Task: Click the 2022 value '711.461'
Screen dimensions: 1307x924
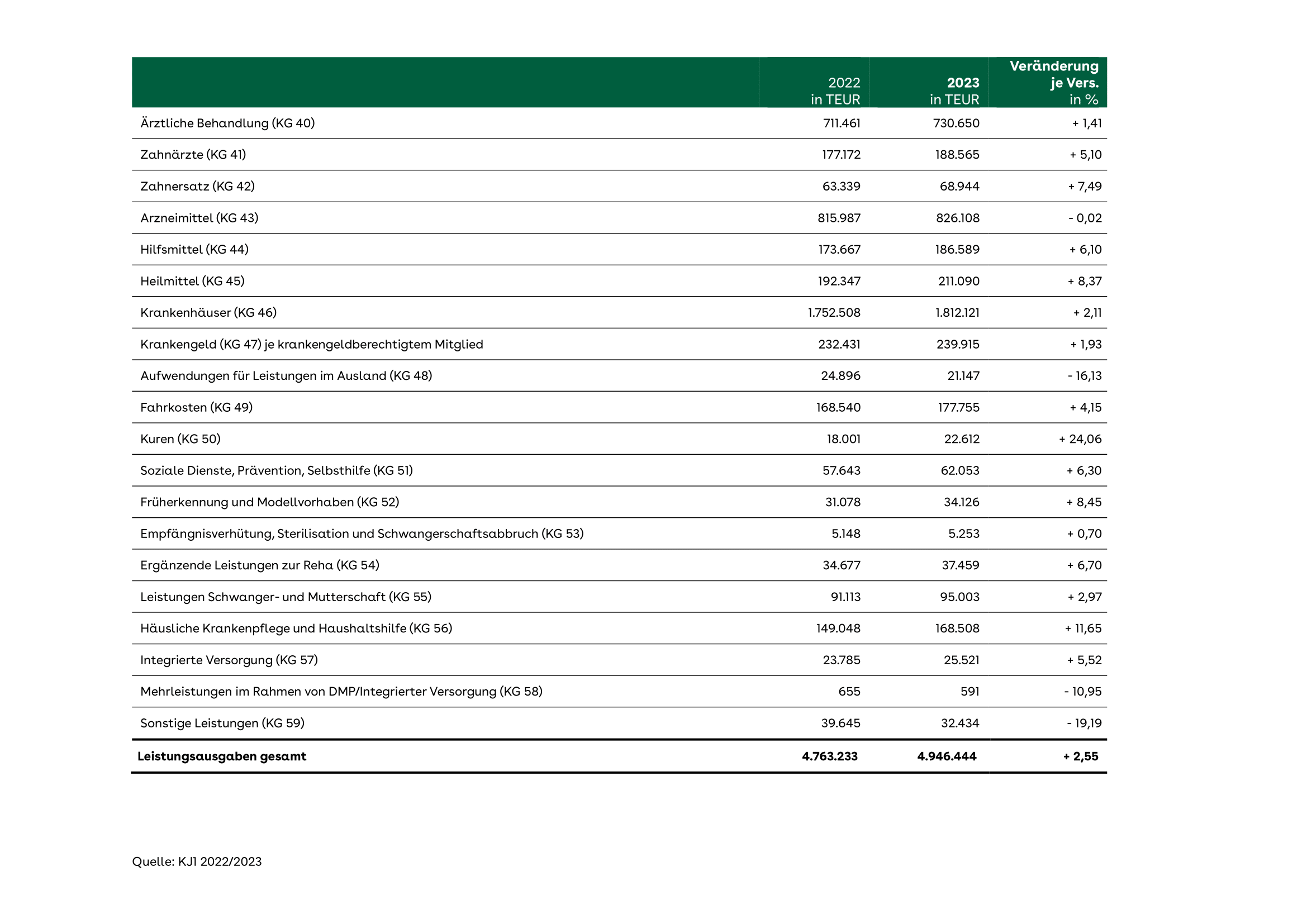Action: 842,123
